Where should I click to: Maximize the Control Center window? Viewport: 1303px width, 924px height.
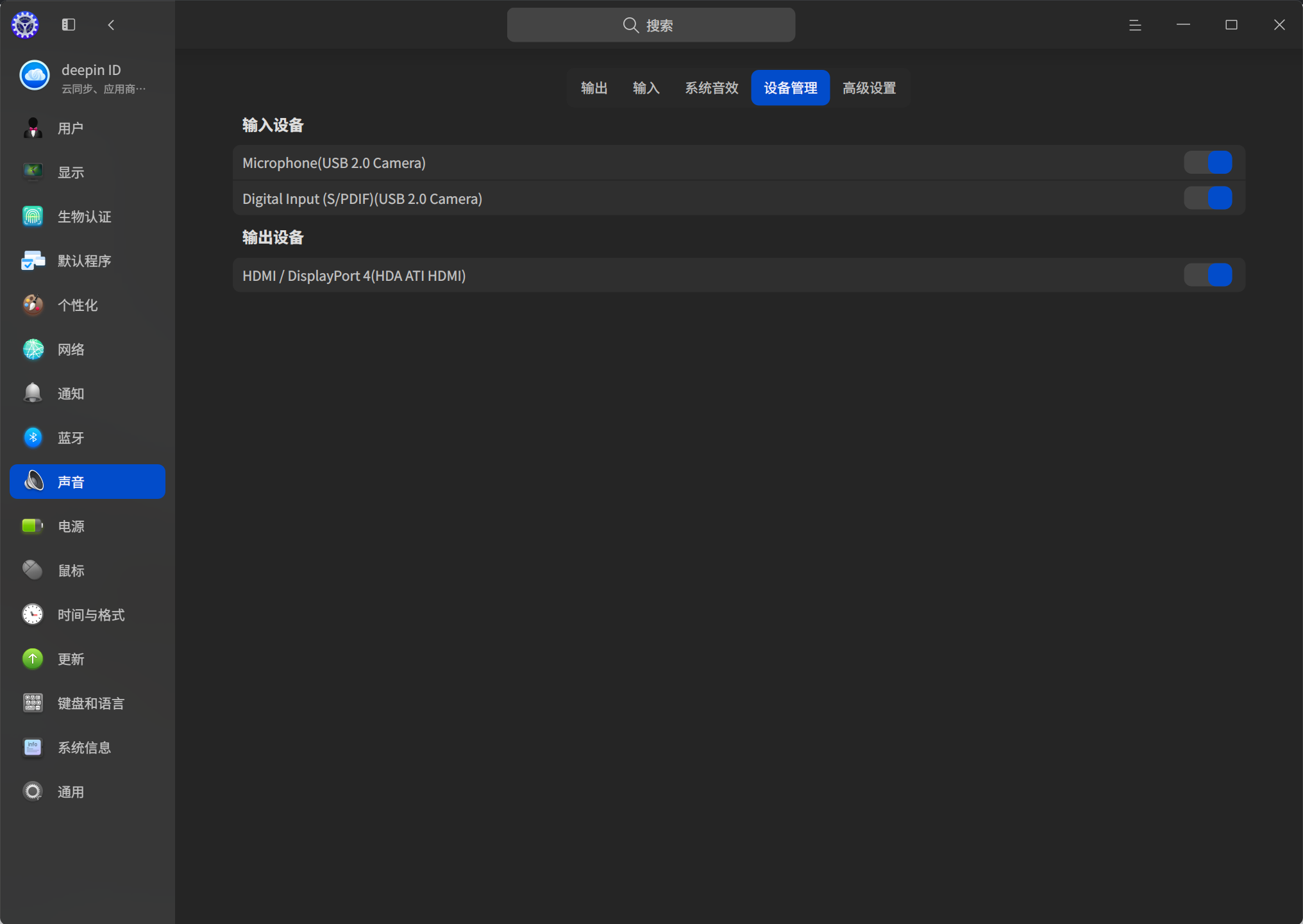pyautogui.click(x=1231, y=24)
